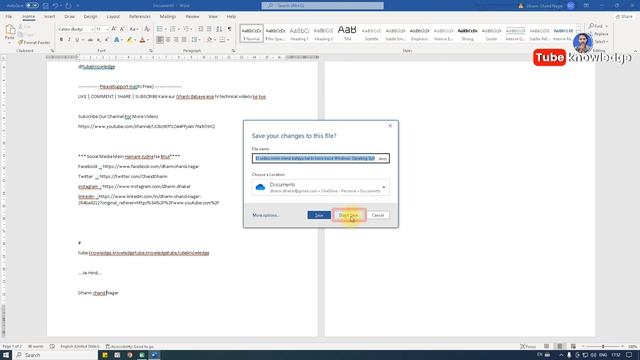Toggle Bold formatting

61,40
